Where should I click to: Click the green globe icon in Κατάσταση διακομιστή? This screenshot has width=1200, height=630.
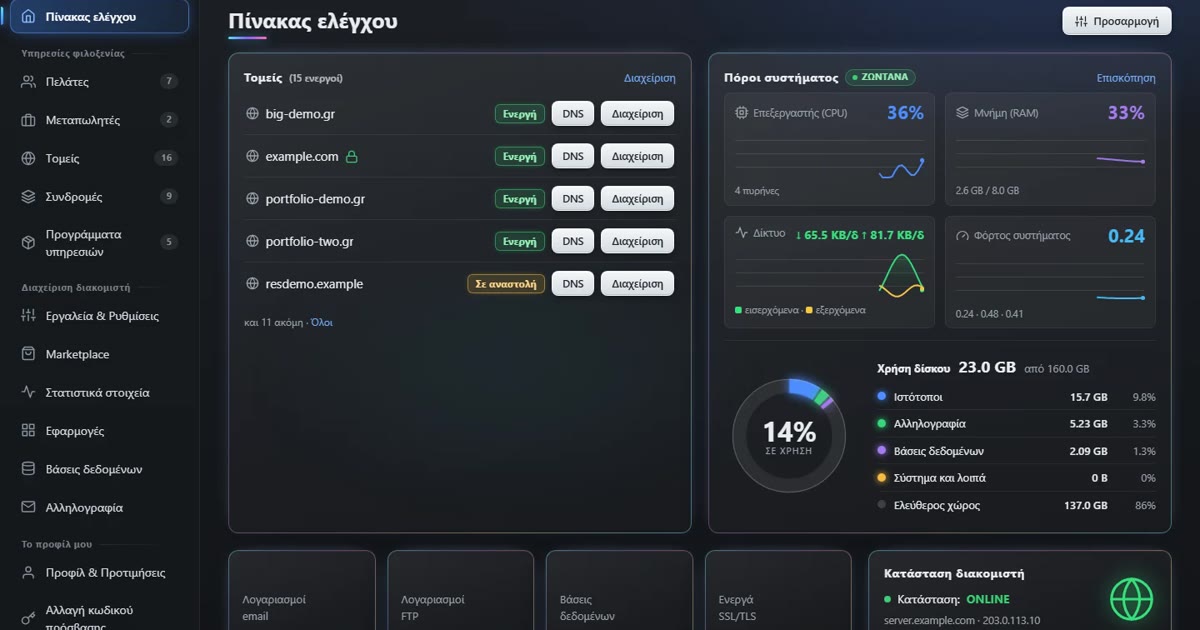point(1132,599)
